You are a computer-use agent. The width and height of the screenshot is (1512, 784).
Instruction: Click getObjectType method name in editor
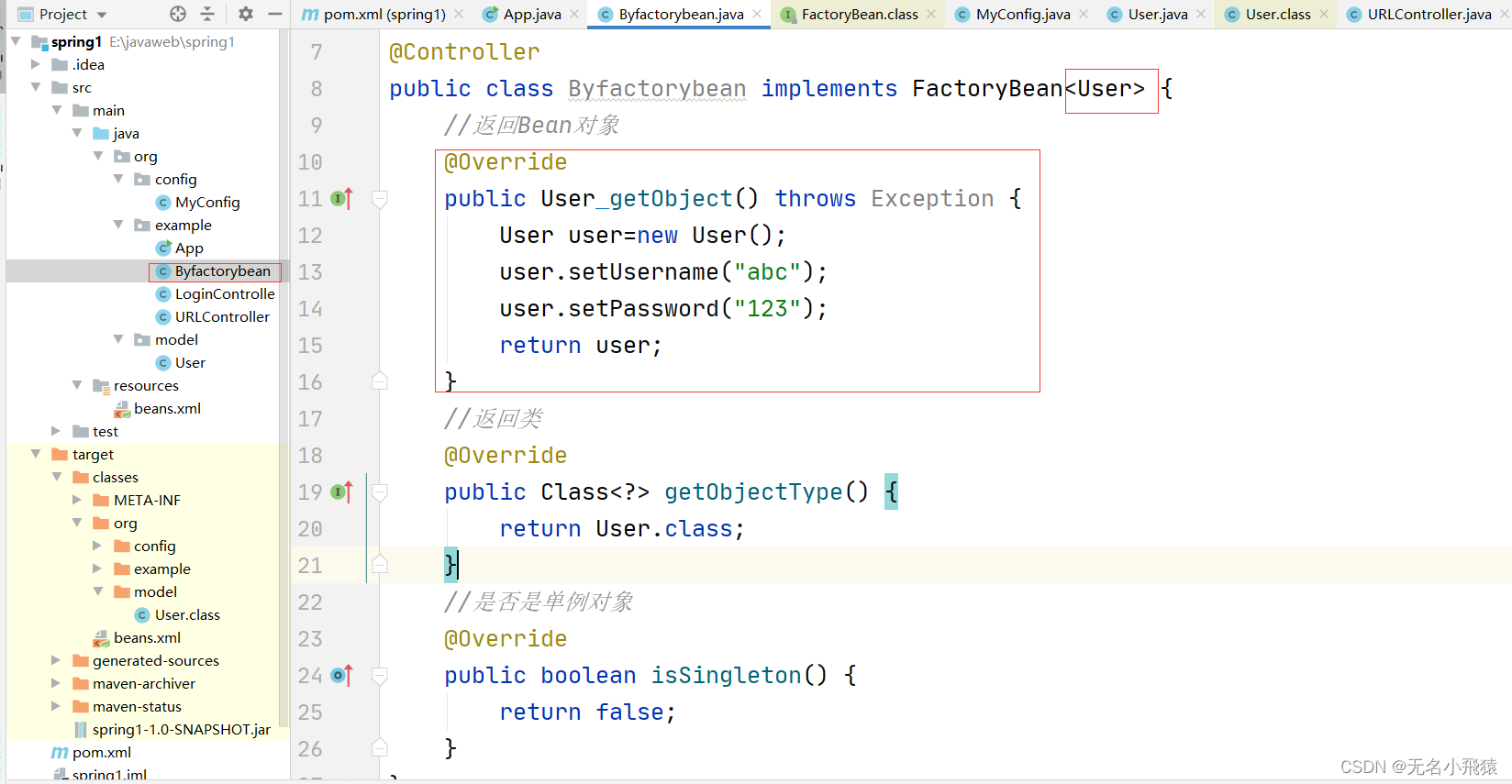coord(753,492)
